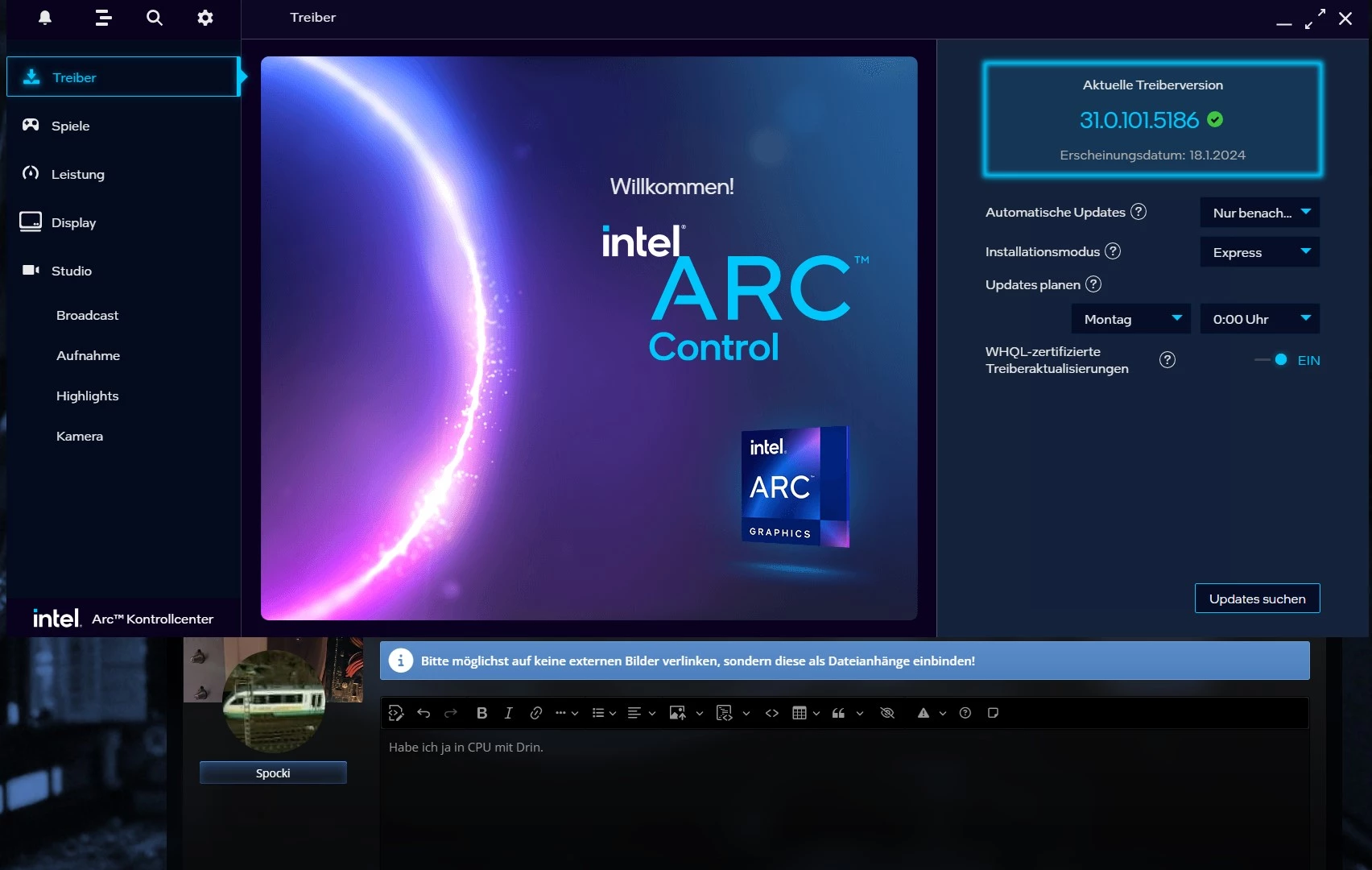The width and height of the screenshot is (1372, 870).
Task: Click the undo icon in the editor
Action: [x=424, y=713]
